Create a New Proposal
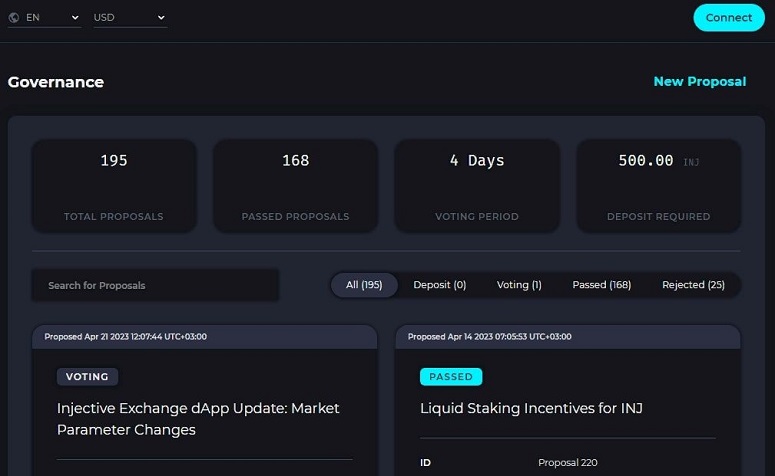This screenshot has width=775, height=476. [699, 82]
